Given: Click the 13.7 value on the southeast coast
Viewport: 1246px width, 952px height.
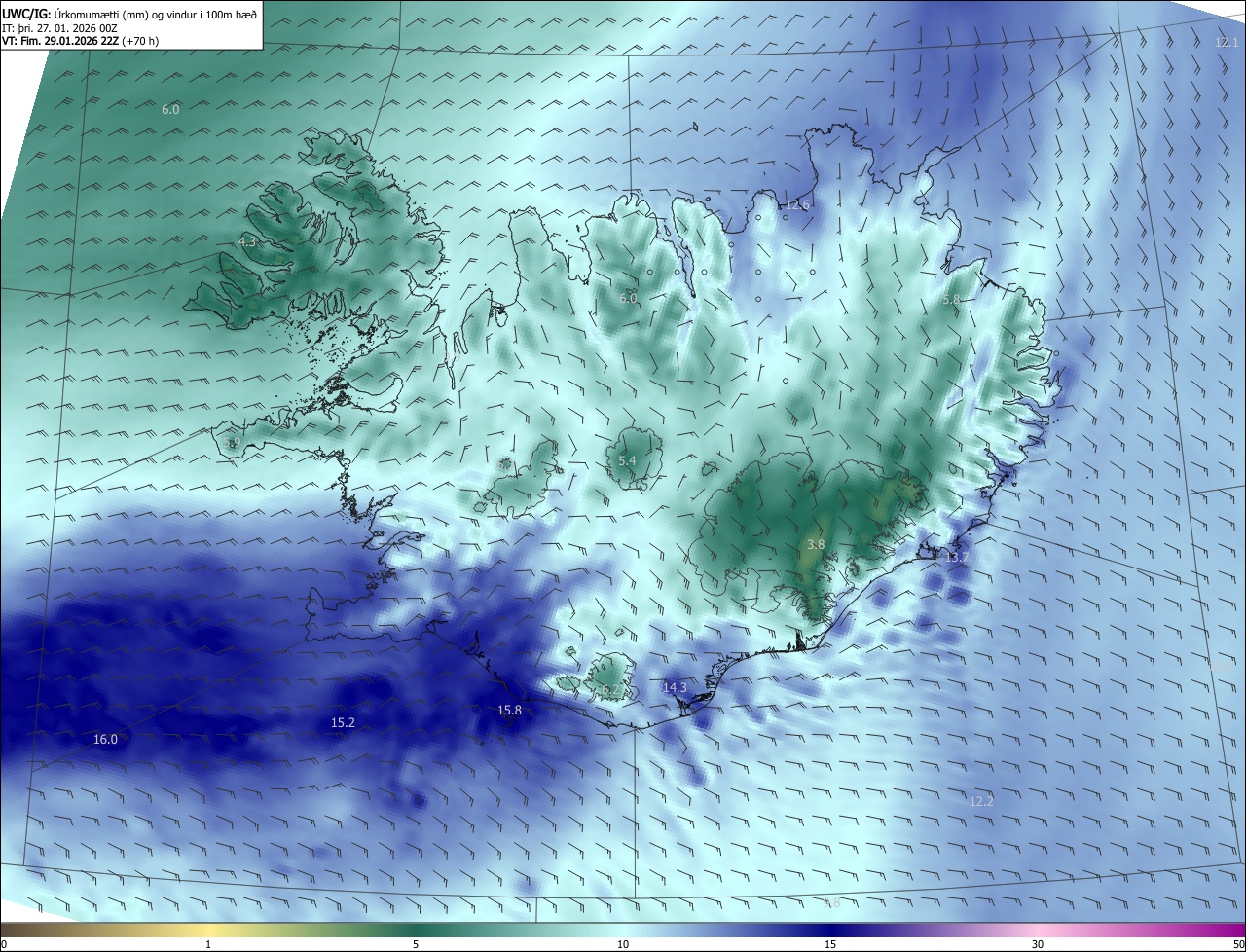Looking at the screenshot, I should [957, 558].
